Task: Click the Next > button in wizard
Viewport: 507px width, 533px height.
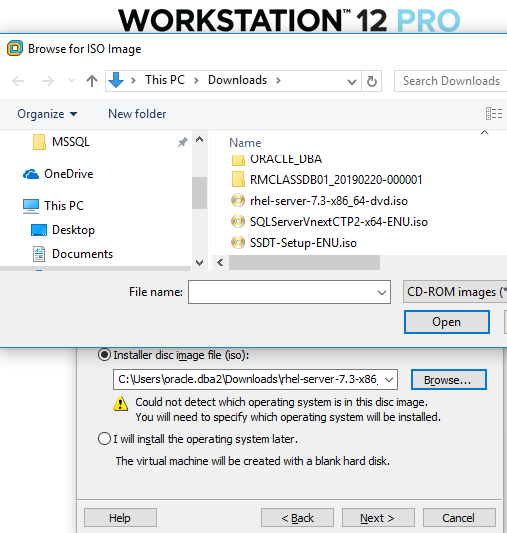Action: pos(378,518)
